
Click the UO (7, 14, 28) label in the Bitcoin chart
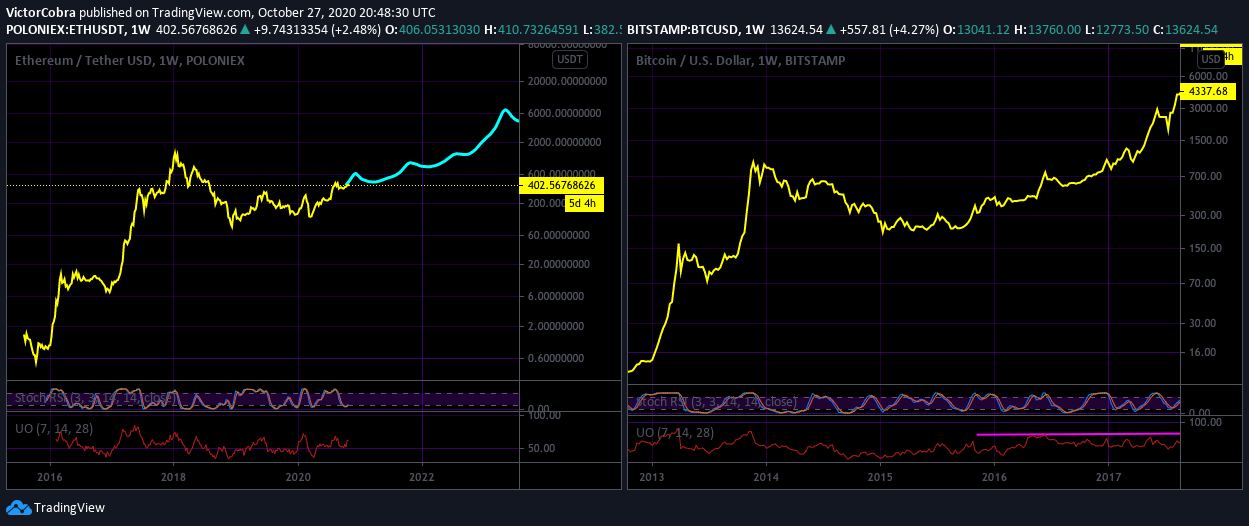tap(676, 432)
